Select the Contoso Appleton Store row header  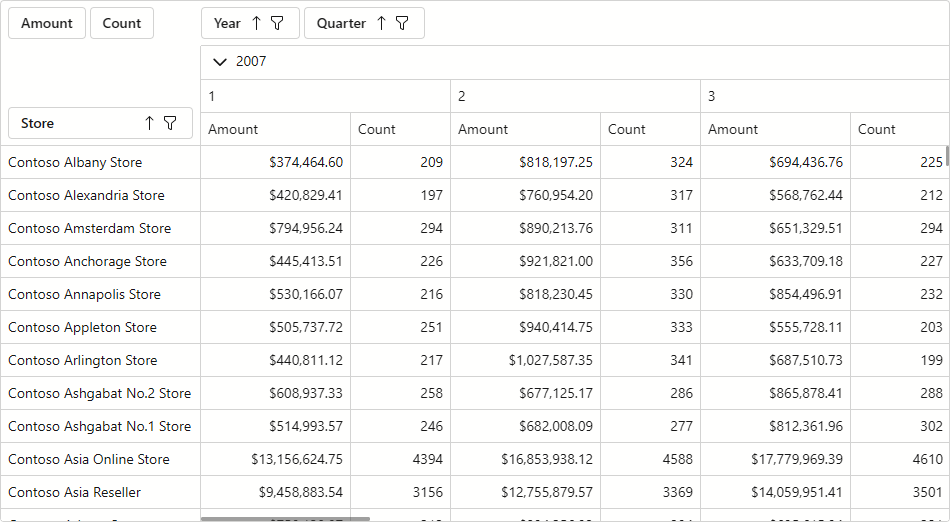click(x=101, y=327)
